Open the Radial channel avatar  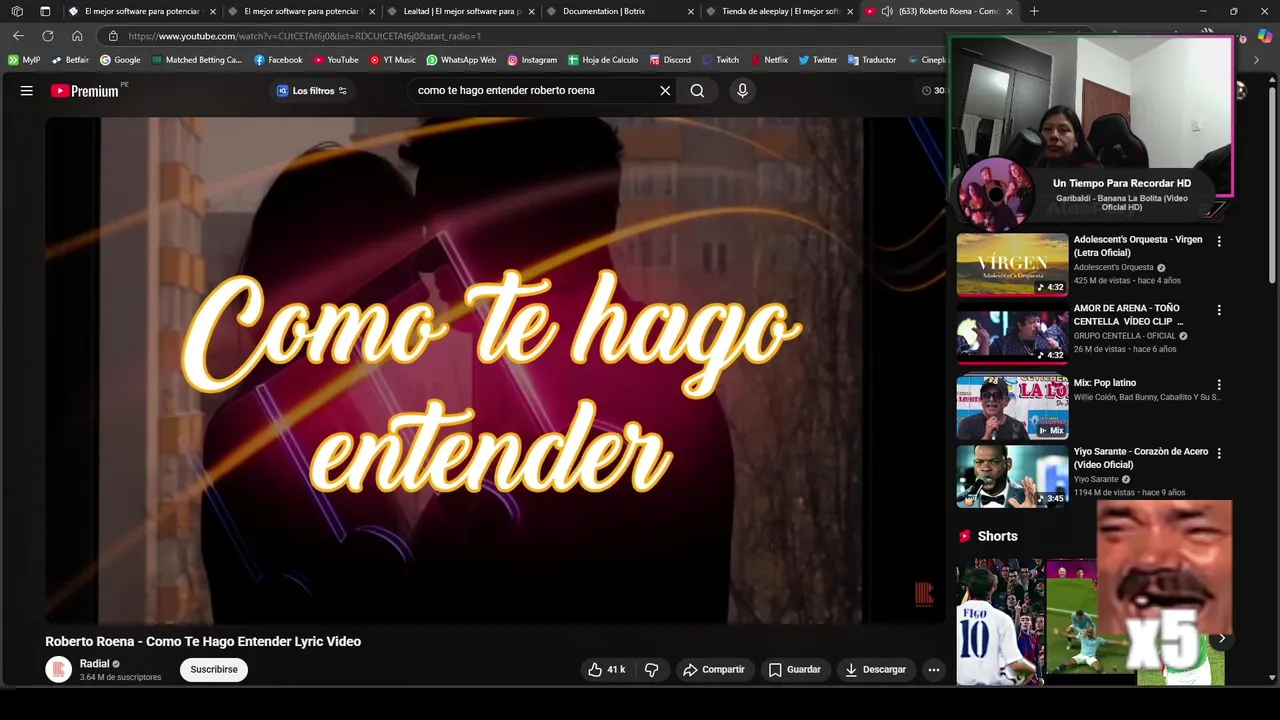click(x=59, y=670)
